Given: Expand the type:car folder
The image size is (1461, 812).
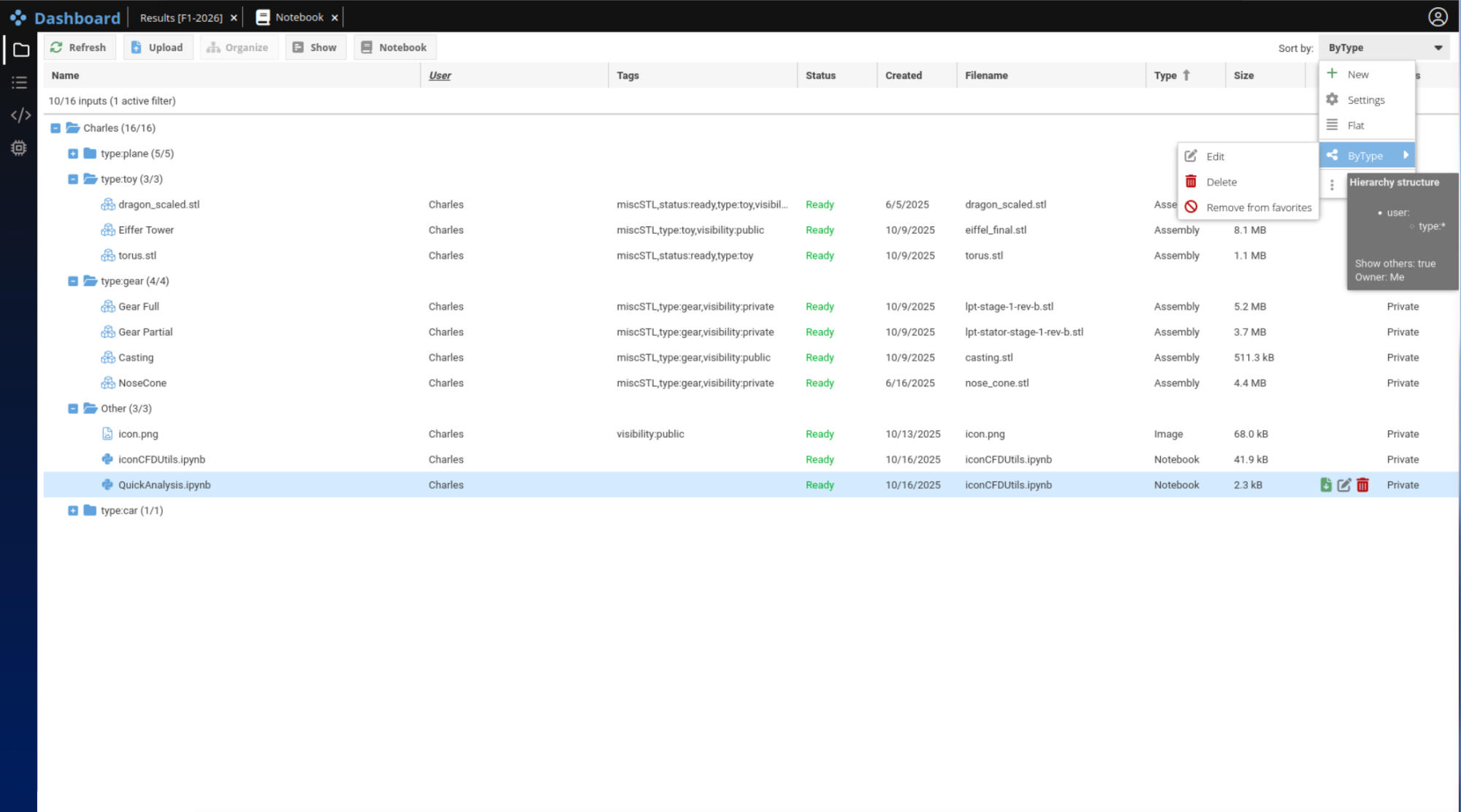Looking at the screenshot, I should tap(73, 510).
